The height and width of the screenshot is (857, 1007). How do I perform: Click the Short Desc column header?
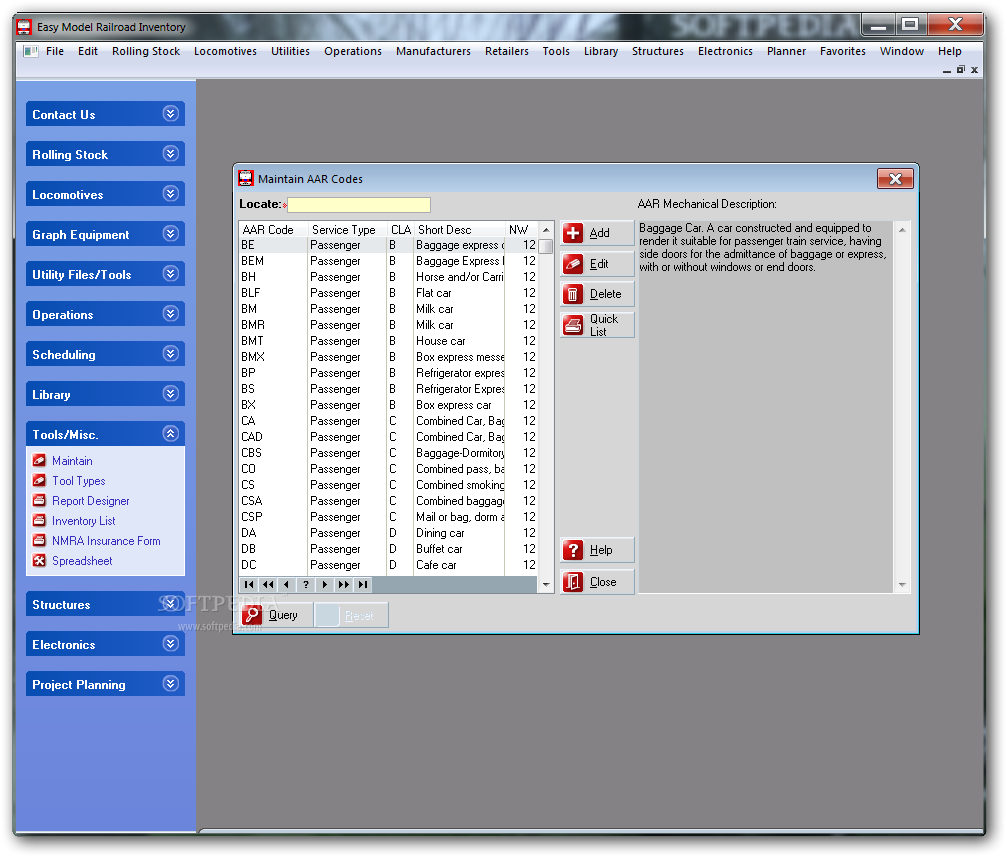459,229
